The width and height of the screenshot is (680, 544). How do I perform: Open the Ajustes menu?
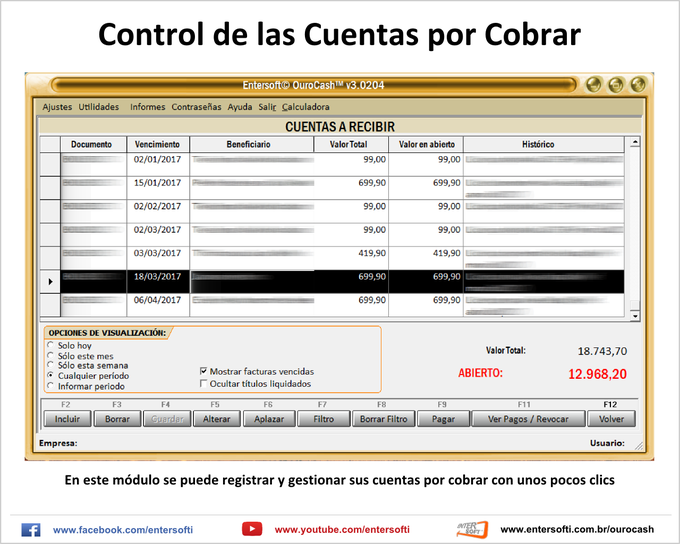click(x=57, y=107)
